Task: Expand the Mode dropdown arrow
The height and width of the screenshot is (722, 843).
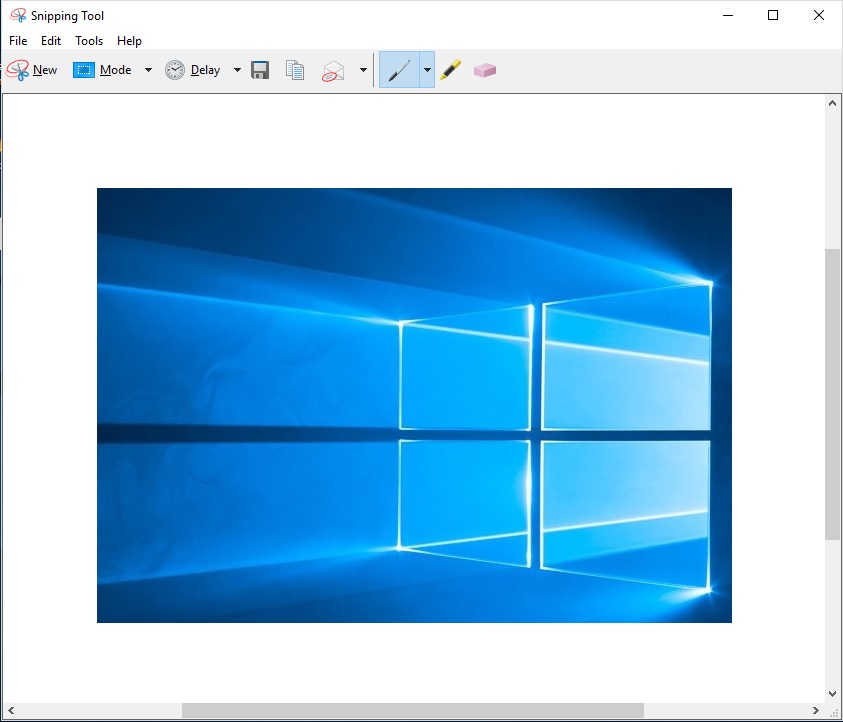Action: (148, 70)
